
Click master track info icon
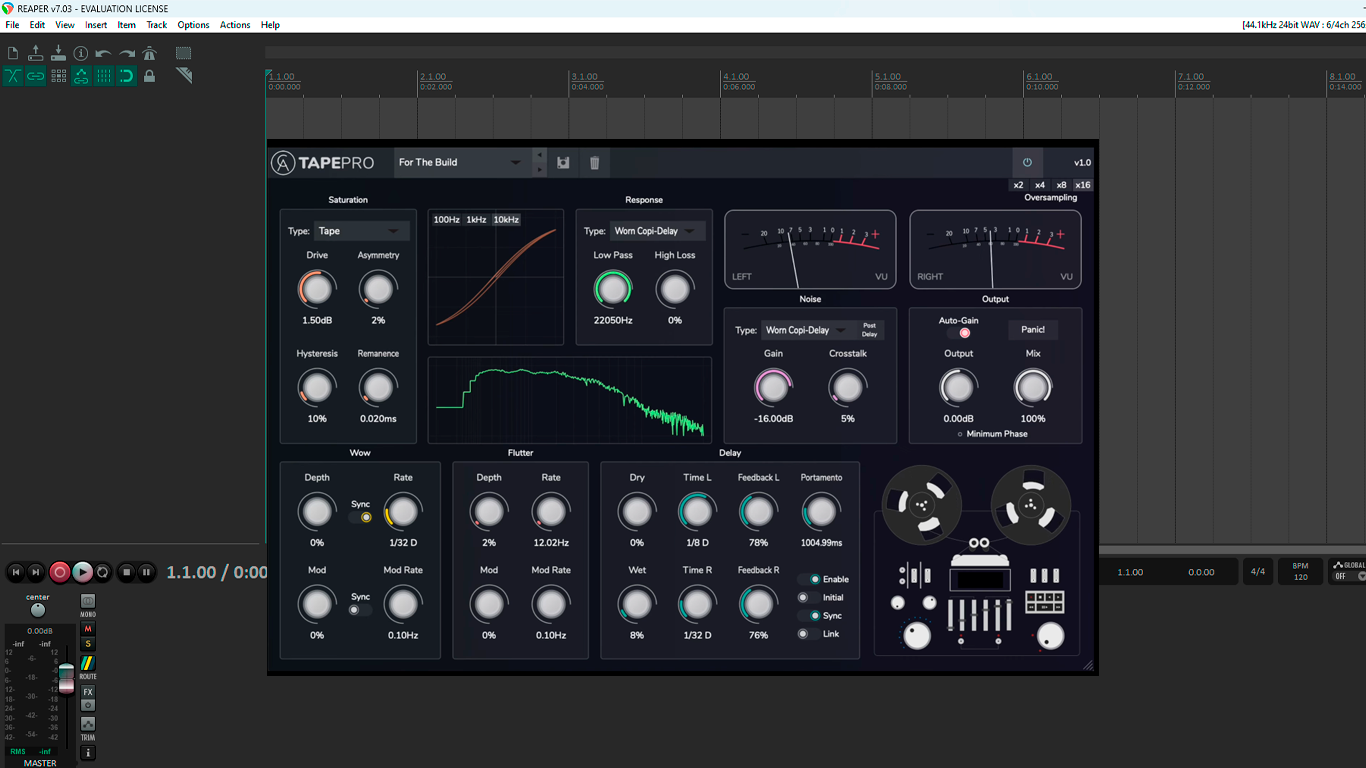click(88, 753)
